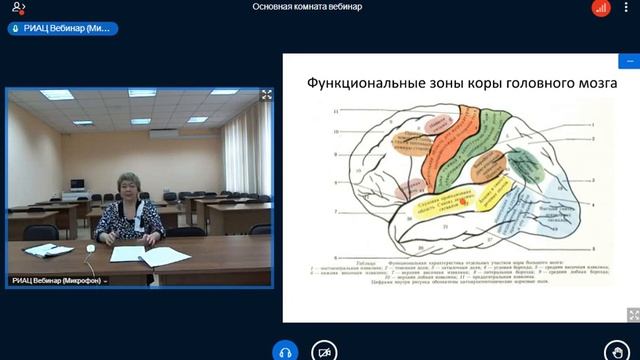This screenshot has width=640, height=360.
Task: Click the webcam video of the presenter
Action: (x=140, y=188)
